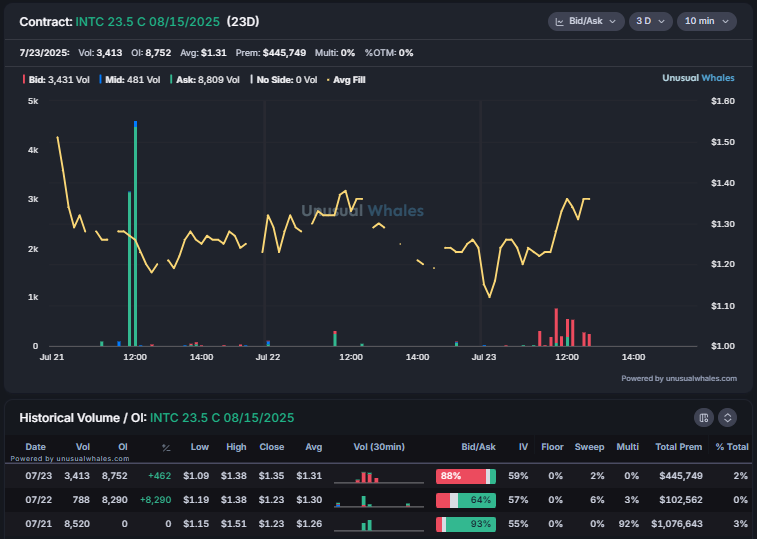757x539 pixels.
Task: Click the Jul 22 x-axis label
Action: [x=268, y=357]
